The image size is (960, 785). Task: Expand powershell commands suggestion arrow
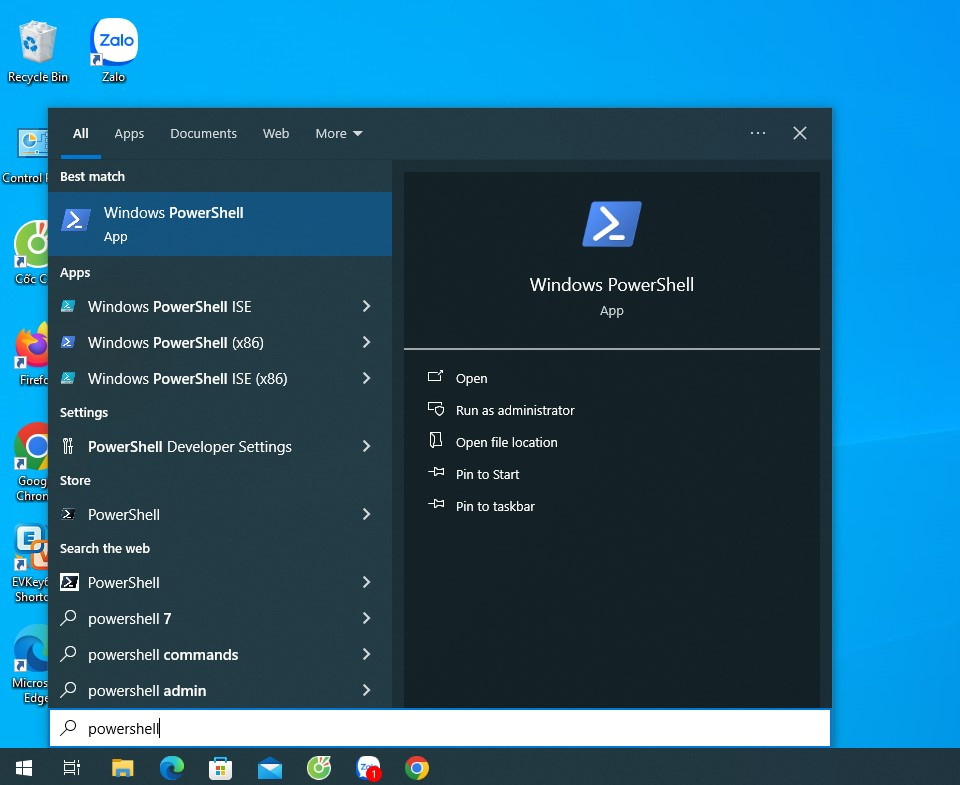point(366,654)
